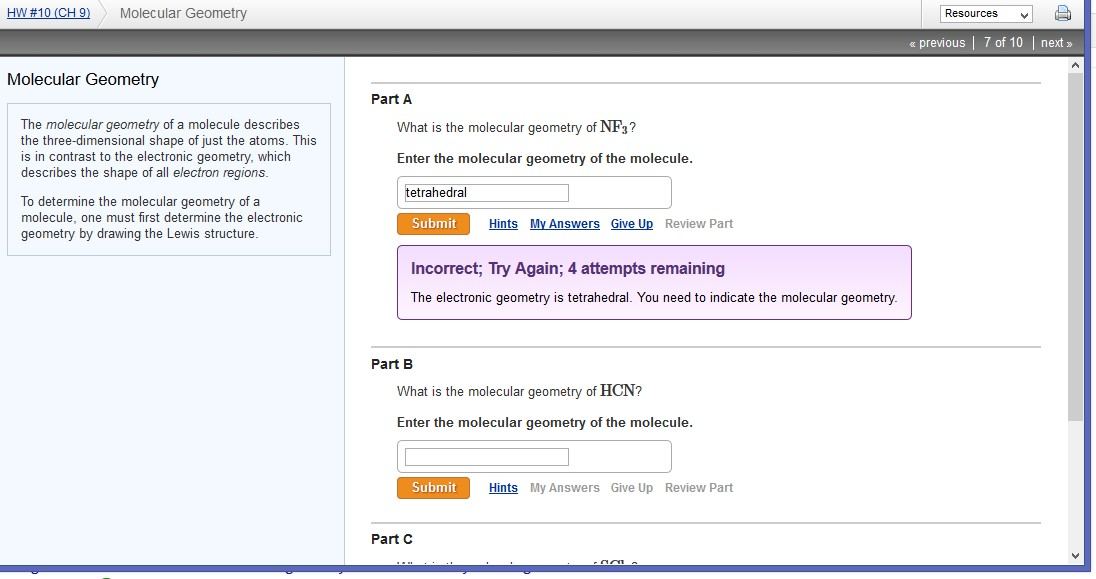Click Part A answer input field

pyautogui.click(x=486, y=193)
